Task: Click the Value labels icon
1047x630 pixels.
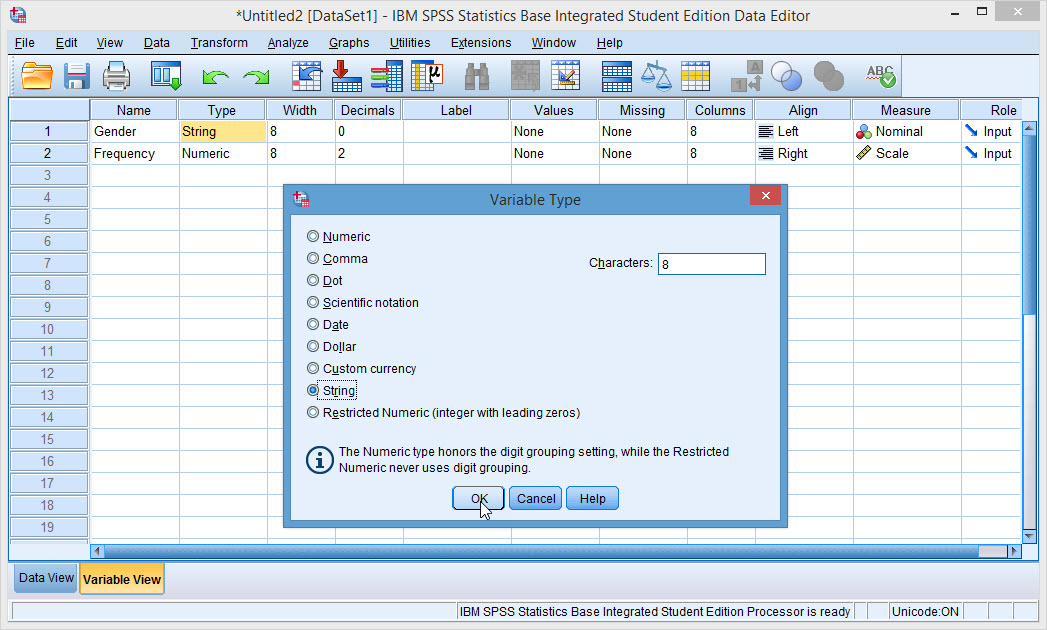Action: (747, 76)
